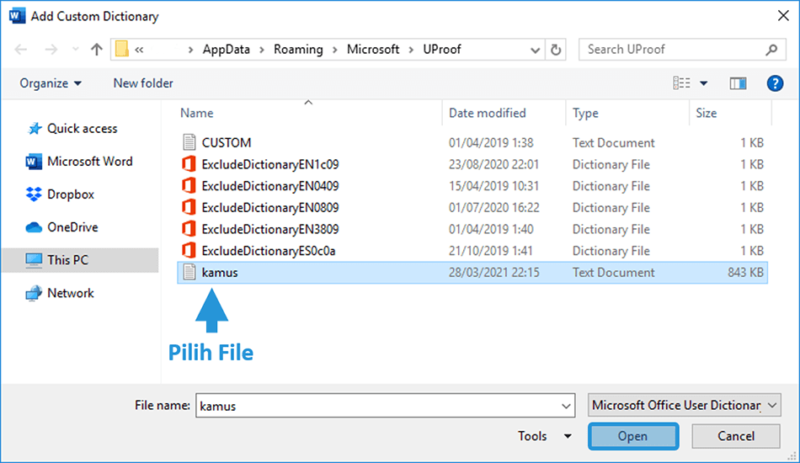Select ExcludeDictionaryEN3809 file name
The image size is (800, 463).
(270, 229)
